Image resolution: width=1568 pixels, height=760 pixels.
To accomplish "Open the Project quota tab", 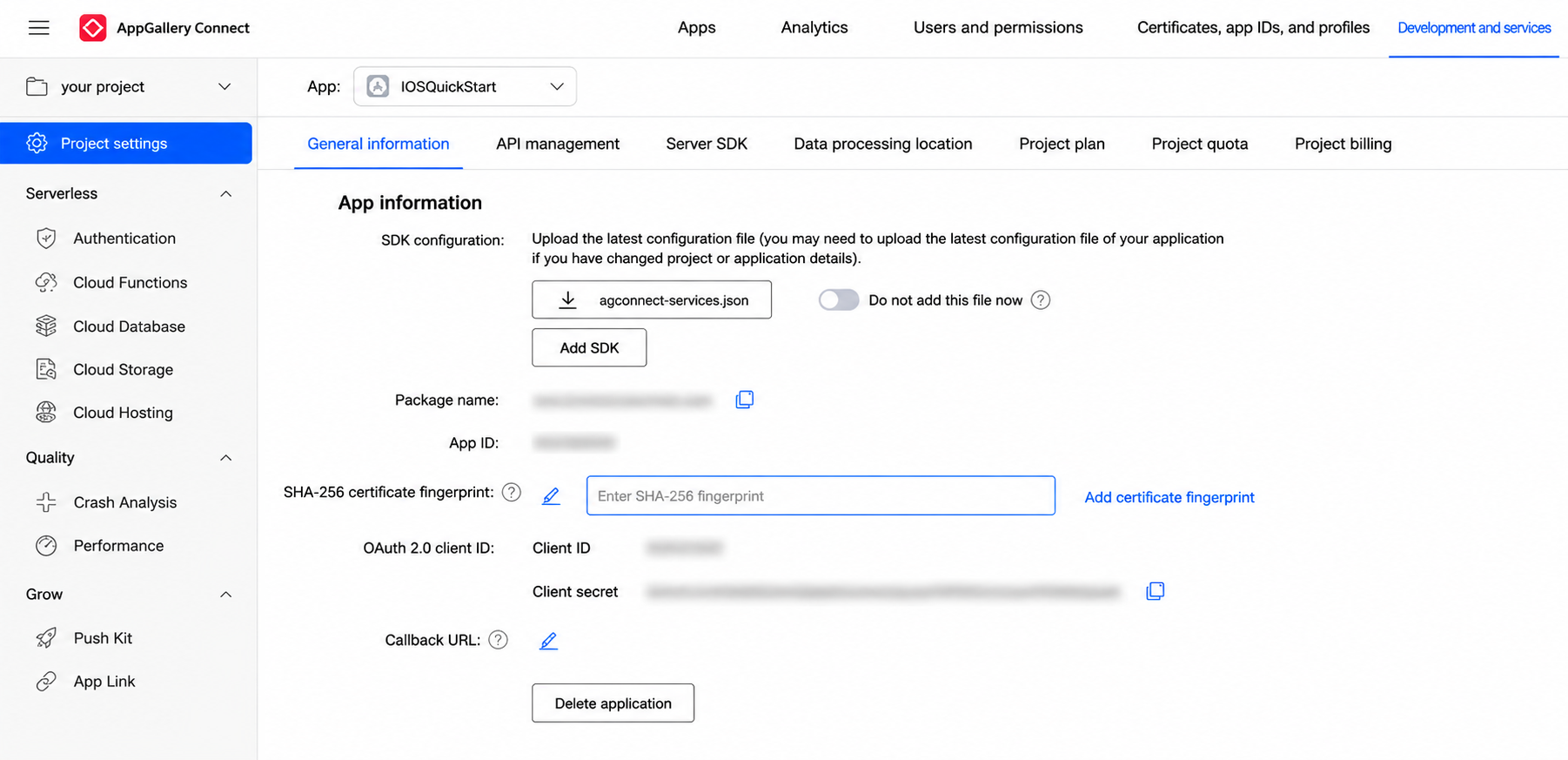I will (1200, 144).
